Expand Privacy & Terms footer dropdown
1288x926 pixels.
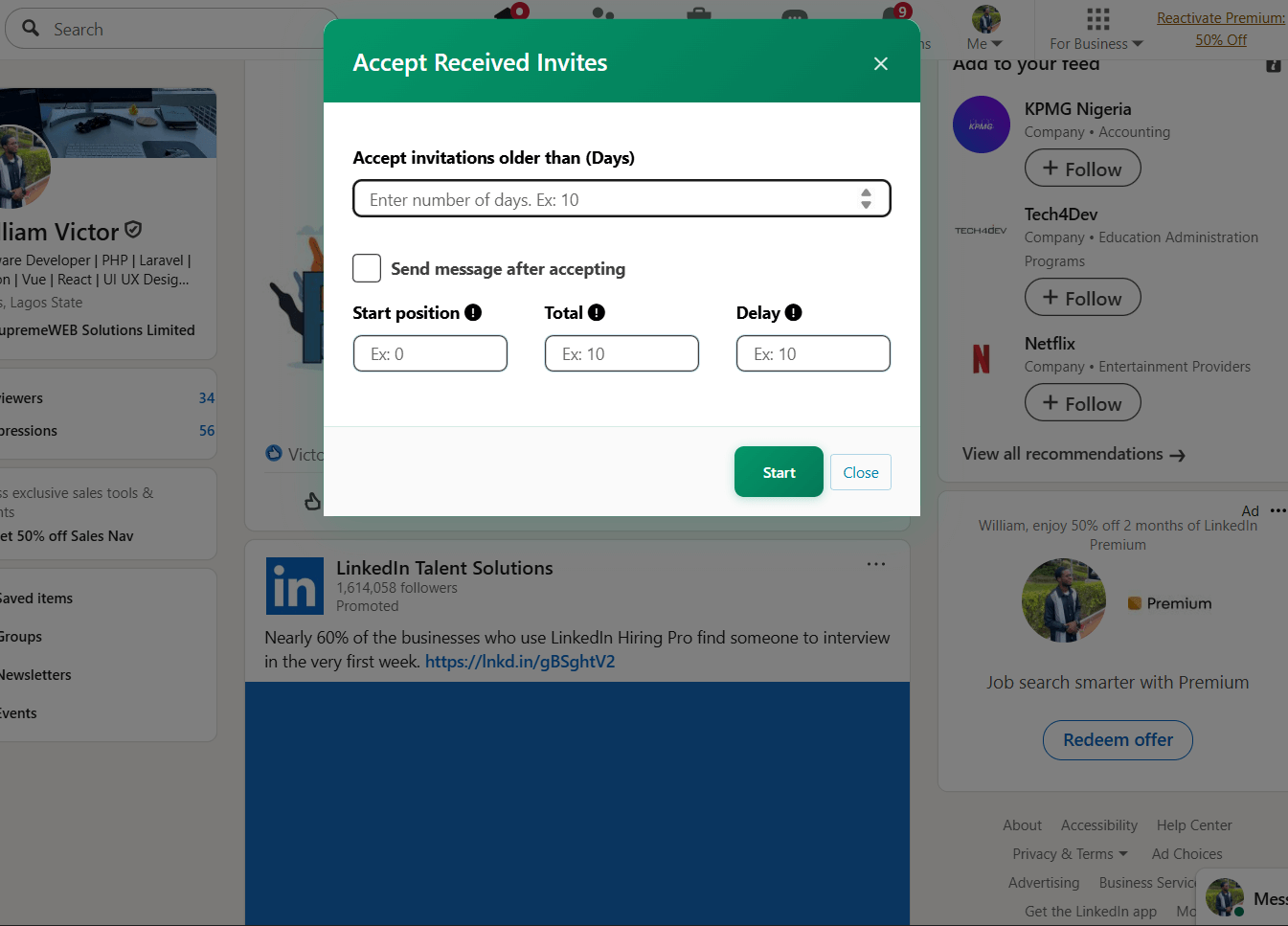pos(1070,854)
